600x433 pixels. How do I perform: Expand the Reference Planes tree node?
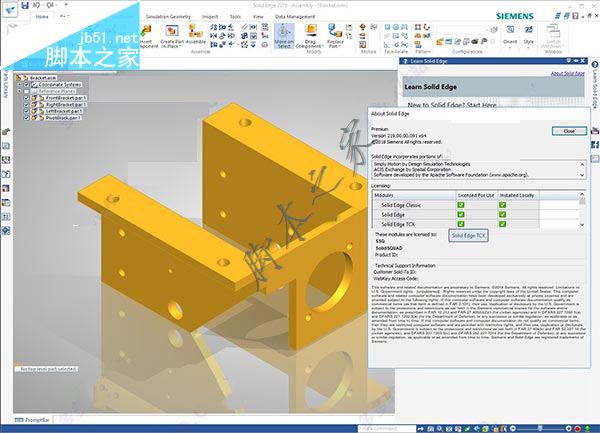coord(20,91)
